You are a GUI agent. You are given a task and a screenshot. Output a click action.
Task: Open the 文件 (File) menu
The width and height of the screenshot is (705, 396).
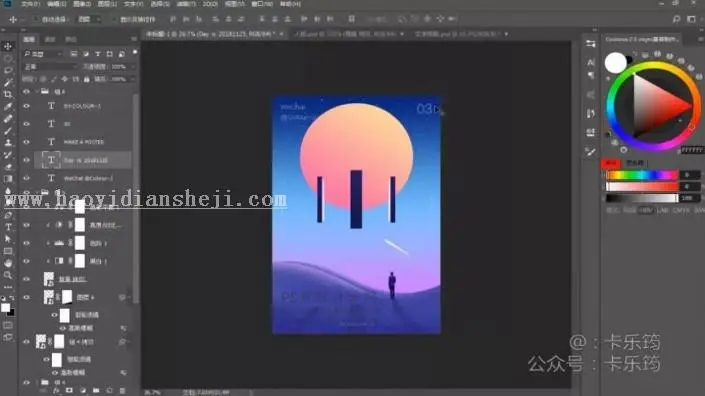click(x=31, y=4)
